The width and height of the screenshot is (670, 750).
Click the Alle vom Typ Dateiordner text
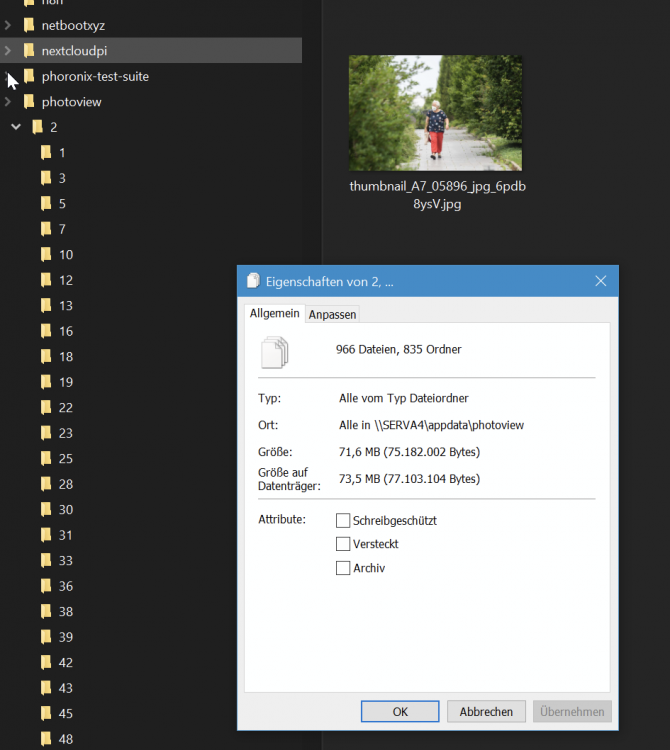[404, 398]
